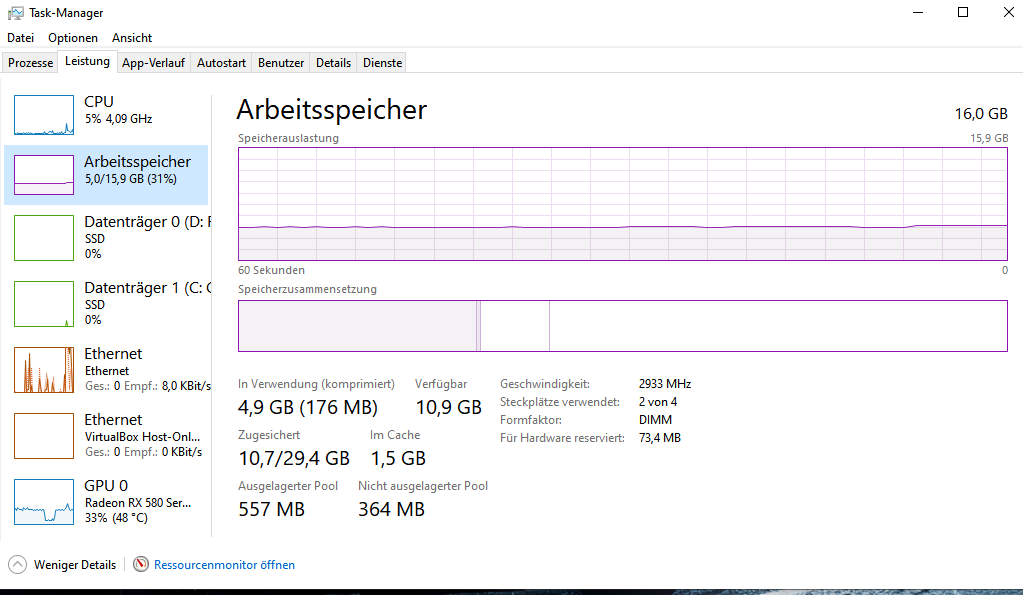The image size is (1023, 595).
Task: Open the Datei menu
Action: tap(20, 38)
